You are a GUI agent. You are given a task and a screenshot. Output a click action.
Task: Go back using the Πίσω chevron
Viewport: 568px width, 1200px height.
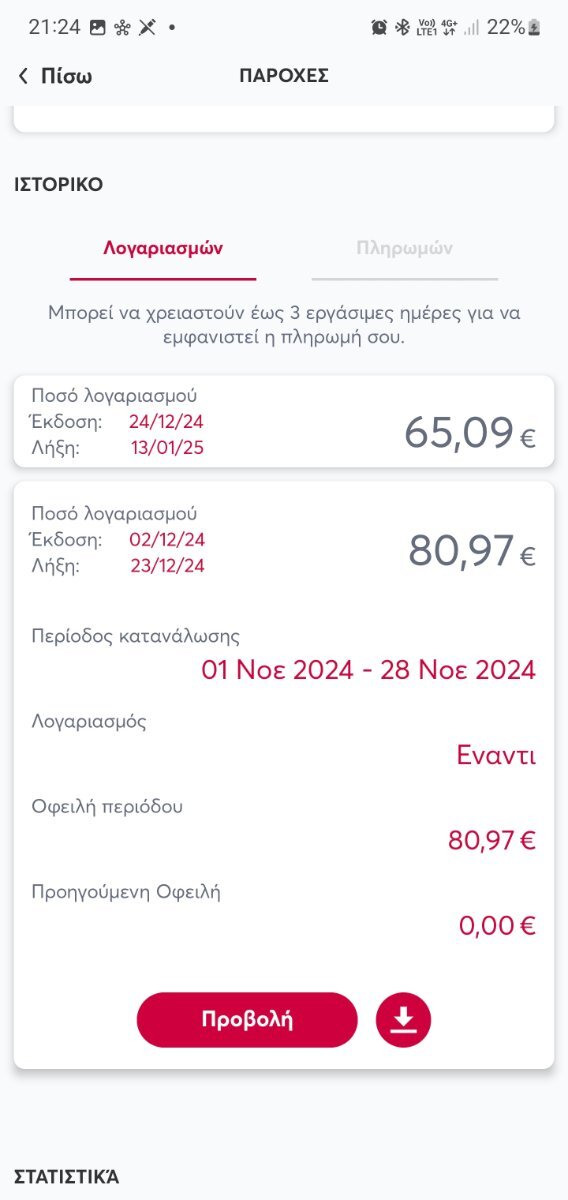pos(23,76)
